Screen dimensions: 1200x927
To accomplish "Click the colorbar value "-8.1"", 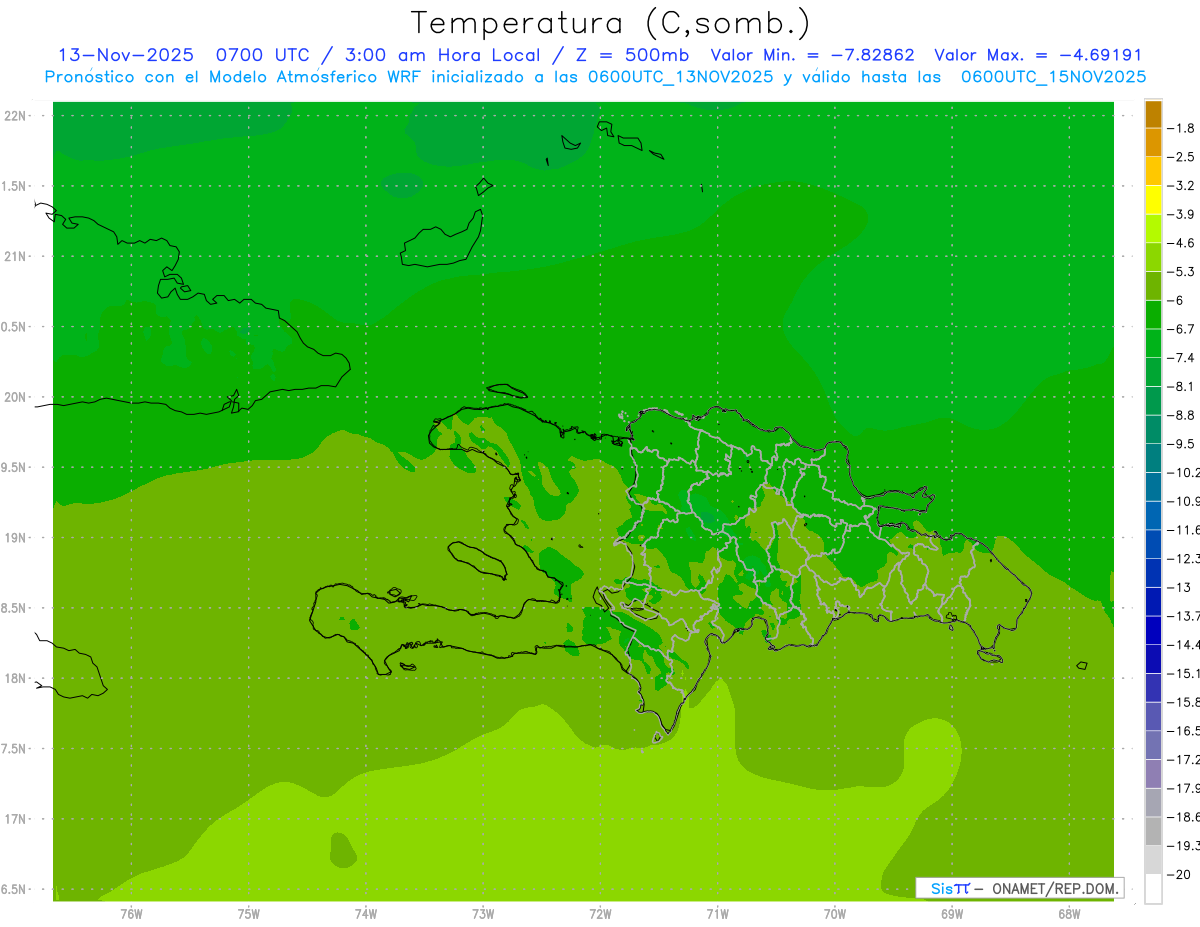I will coord(1181,386).
